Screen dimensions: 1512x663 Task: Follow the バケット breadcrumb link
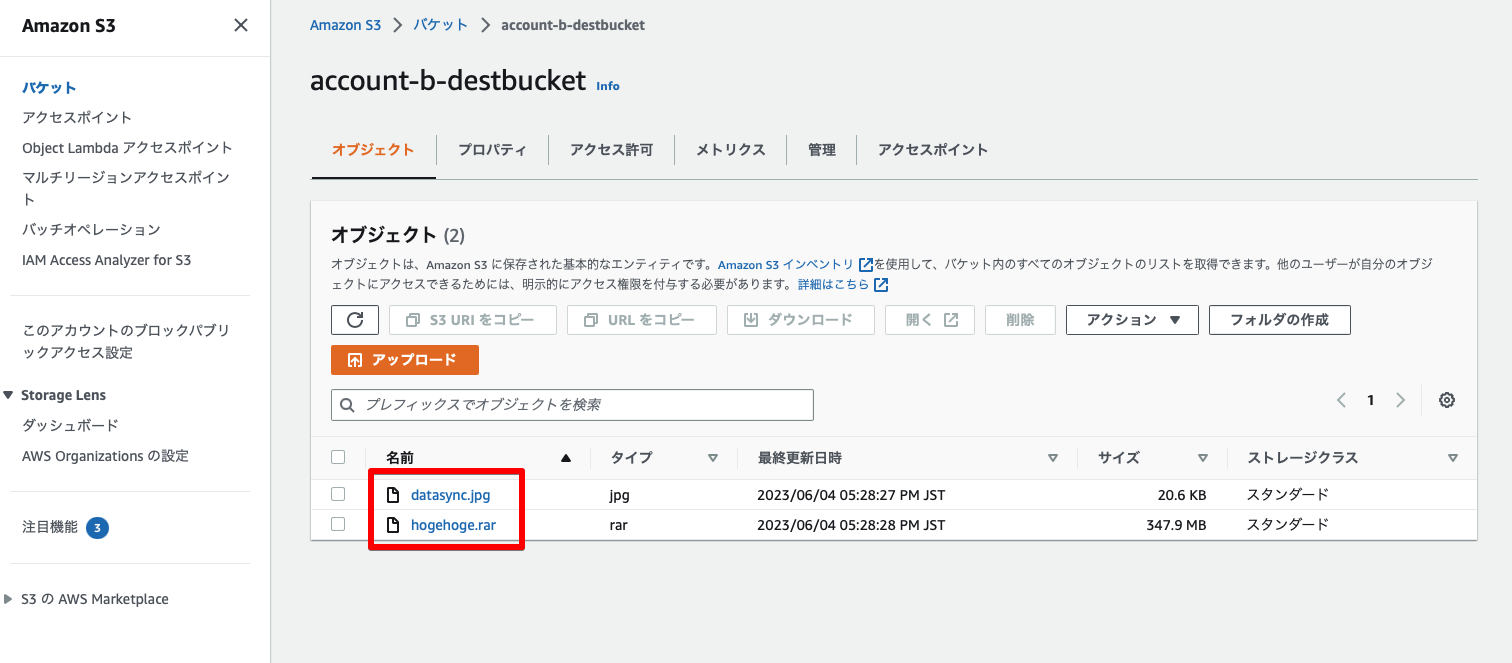pyautogui.click(x=441, y=25)
